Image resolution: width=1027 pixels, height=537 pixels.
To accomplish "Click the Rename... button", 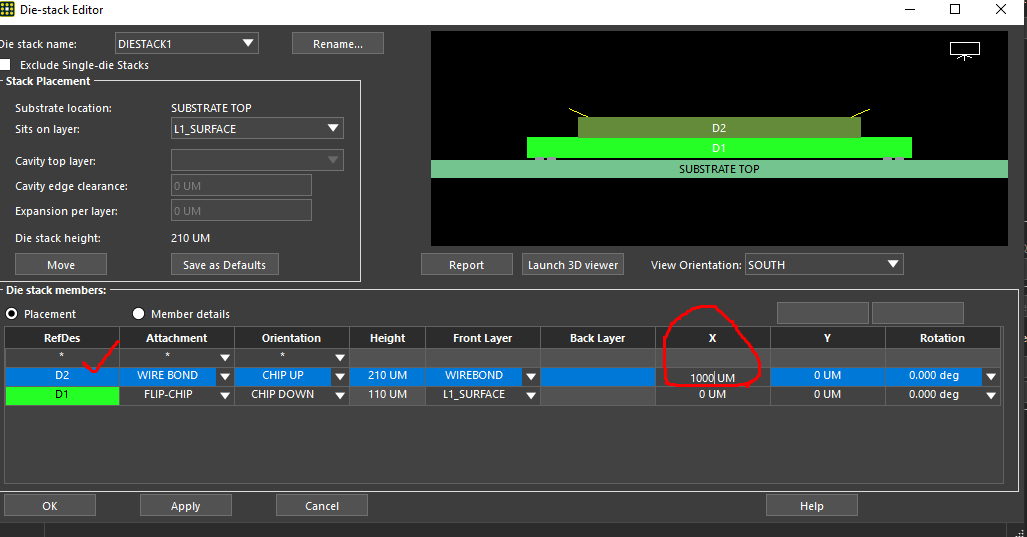I will click(338, 44).
